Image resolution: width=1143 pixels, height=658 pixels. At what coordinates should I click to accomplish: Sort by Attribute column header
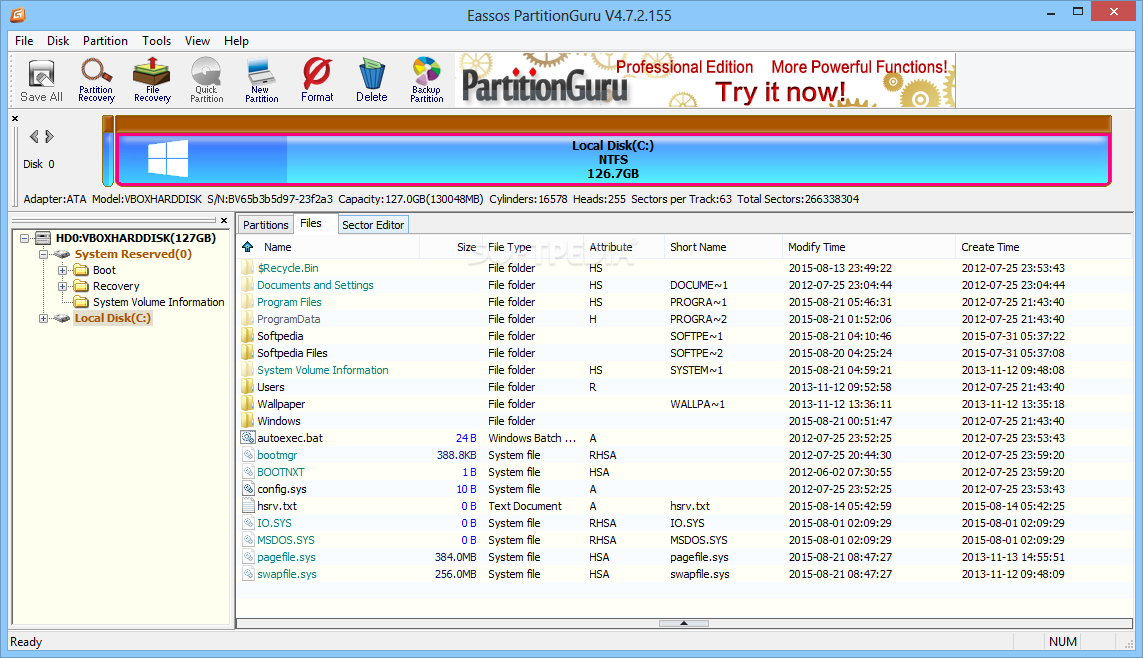click(624, 247)
